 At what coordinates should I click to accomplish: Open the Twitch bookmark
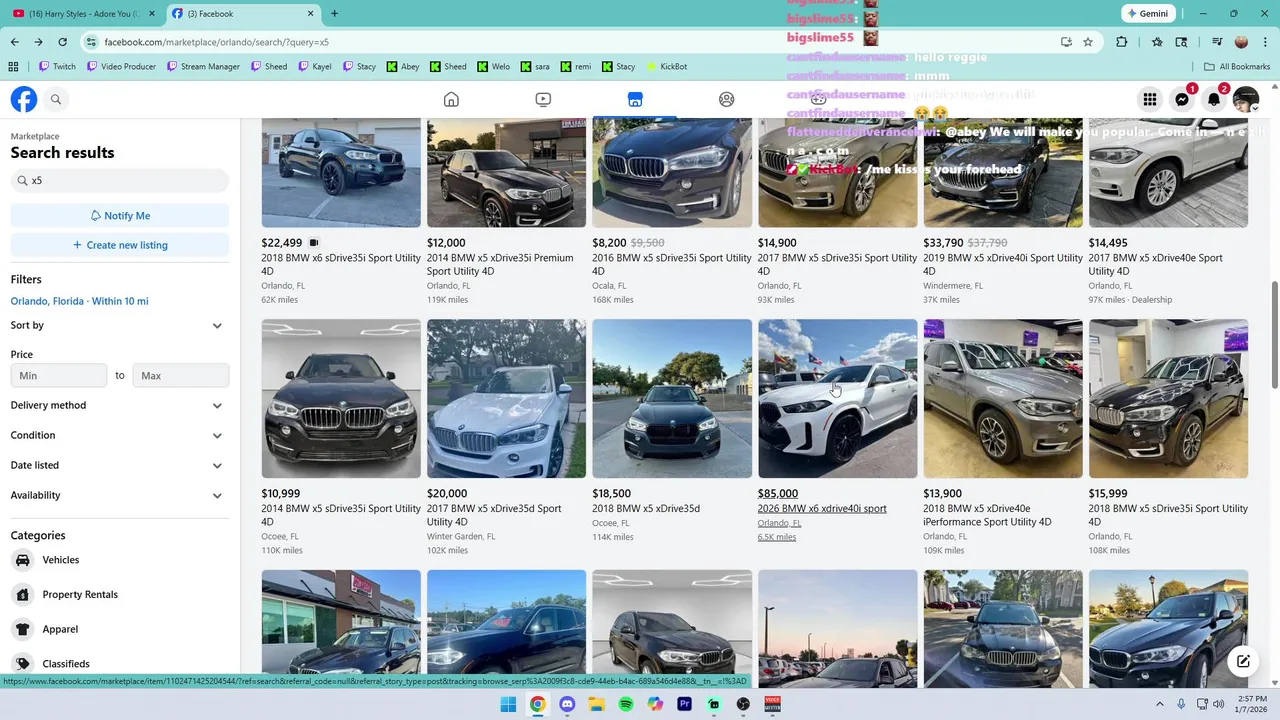coord(57,67)
